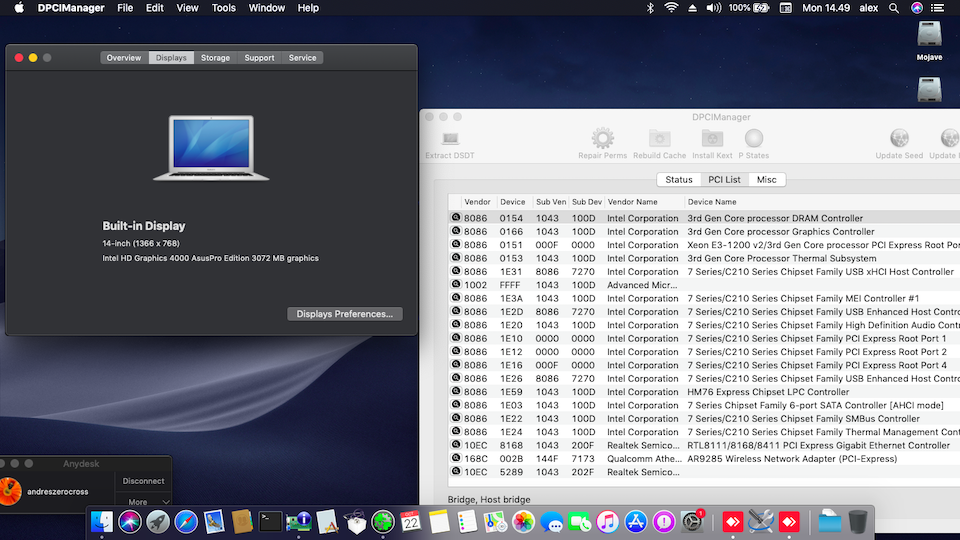Select the Realtek RTL8111 Ethernet Controller row

(x=700, y=445)
